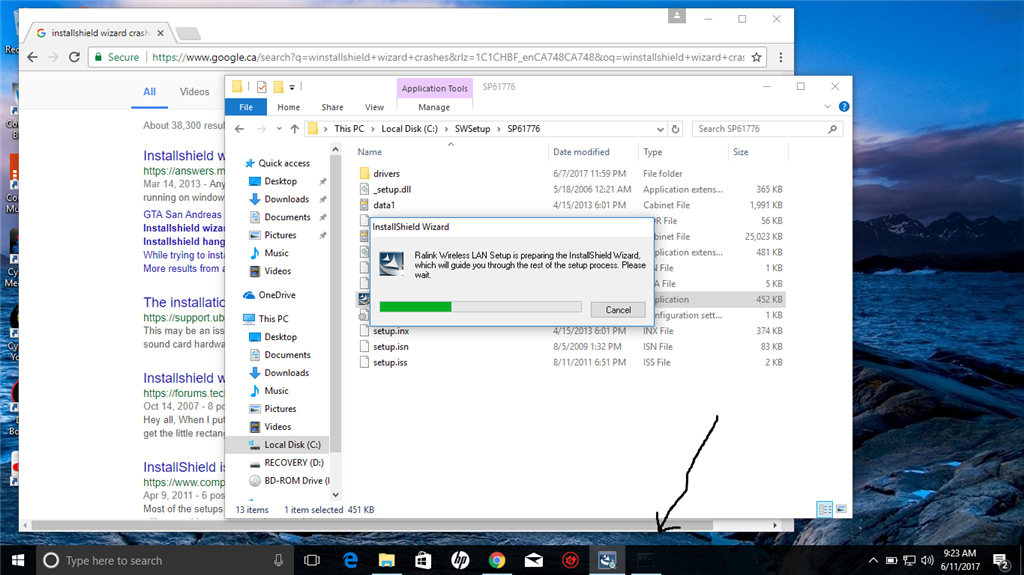This screenshot has height=575, width=1024.
Task: Reload the Chrome page
Action: (x=74, y=58)
